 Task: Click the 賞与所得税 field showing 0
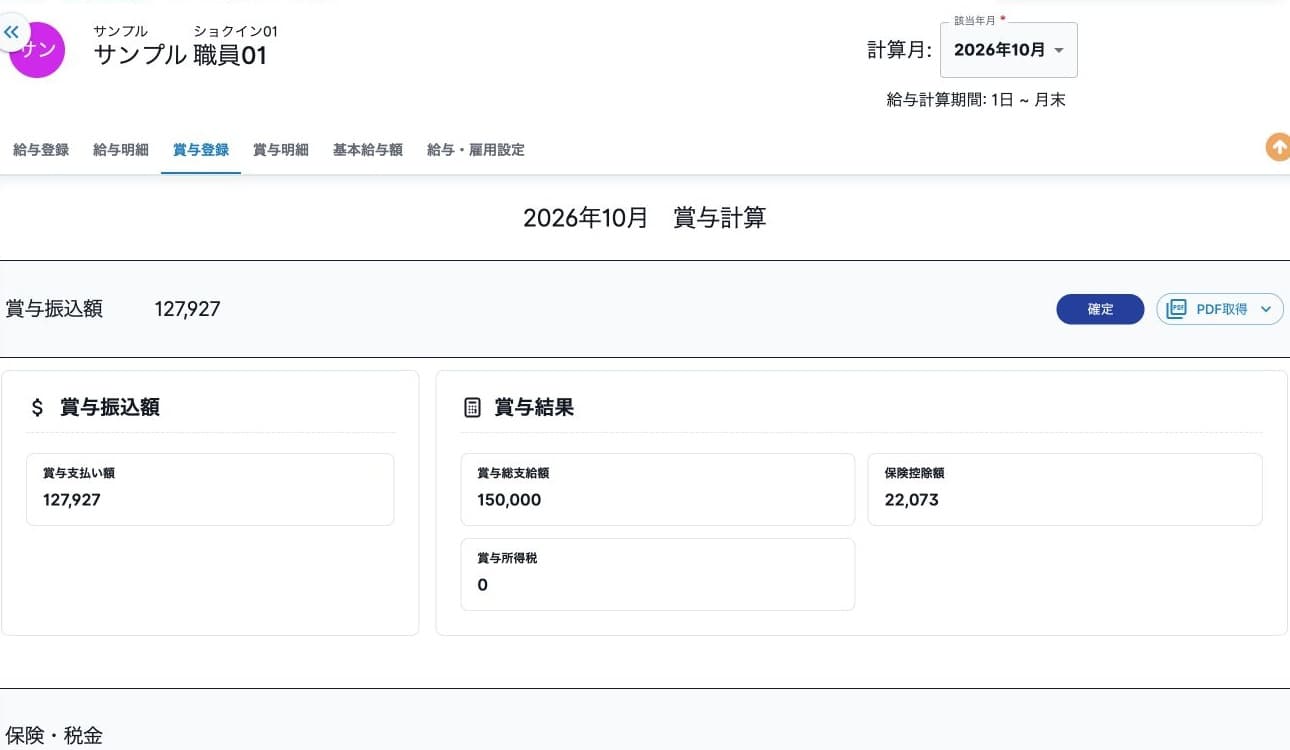657,574
